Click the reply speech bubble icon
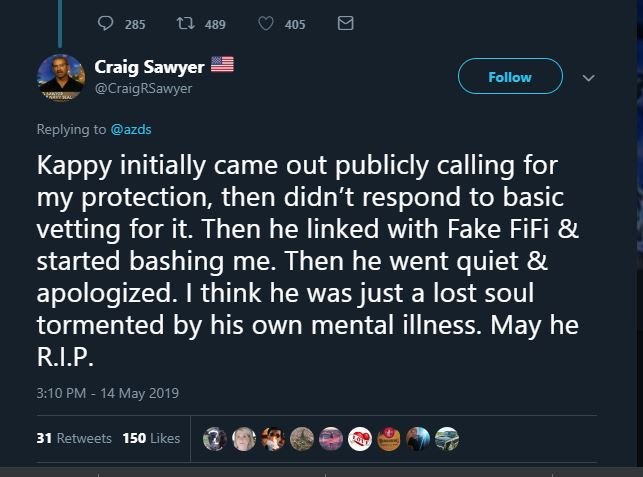The image size is (643, 477). coord(107,24)
